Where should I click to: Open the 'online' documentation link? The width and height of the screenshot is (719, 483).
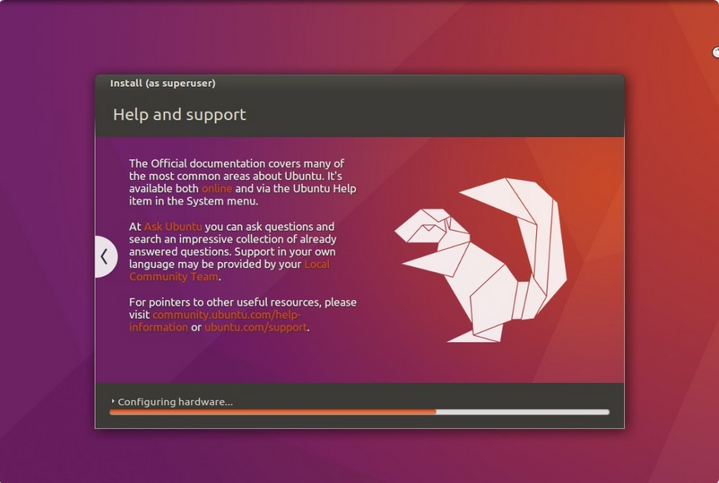[217, 189]
